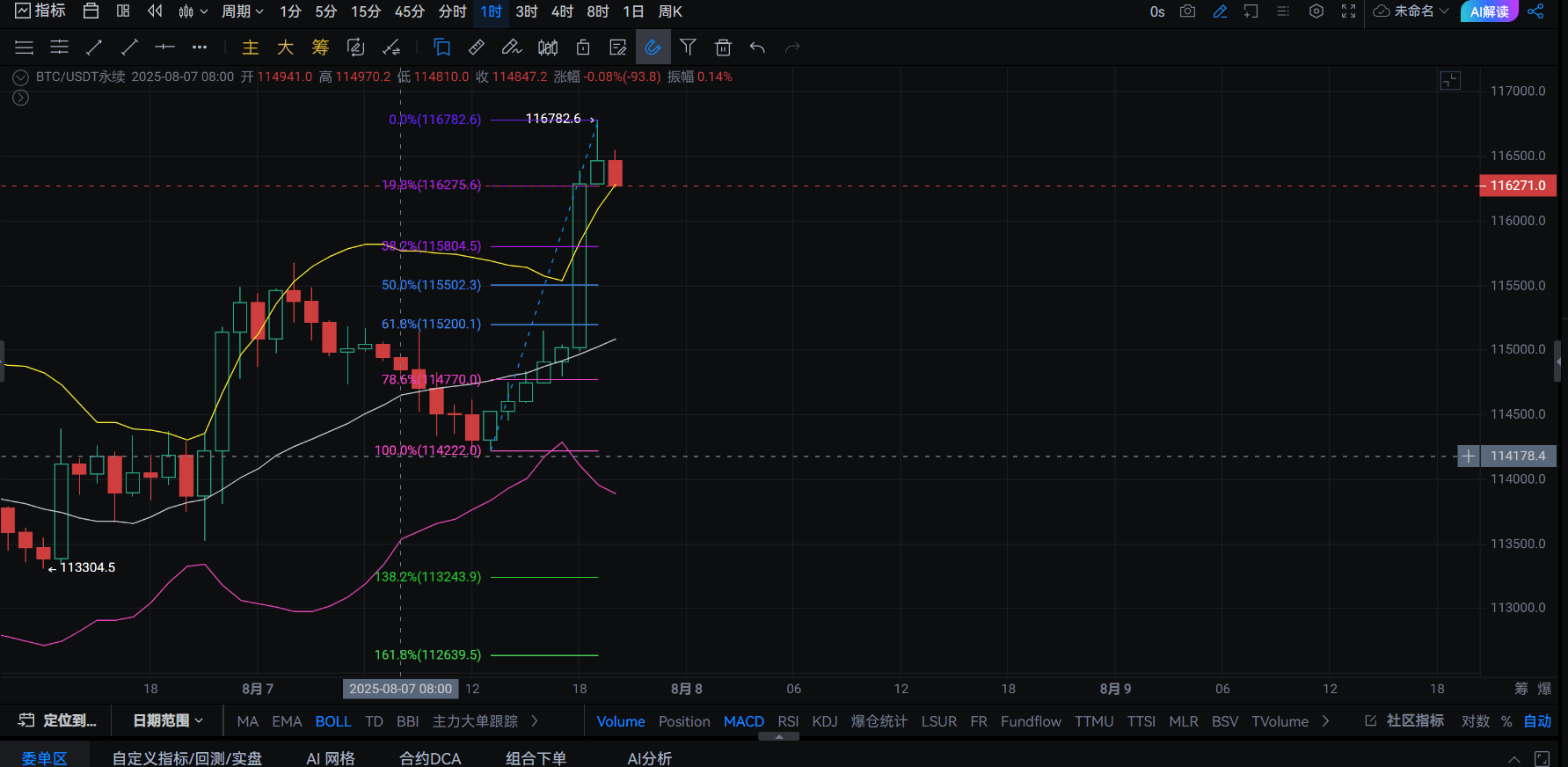1568x767 pixels.
Task: Expand main indicators list arrow after 主力大单跟踪
Action: coord(535,721)
